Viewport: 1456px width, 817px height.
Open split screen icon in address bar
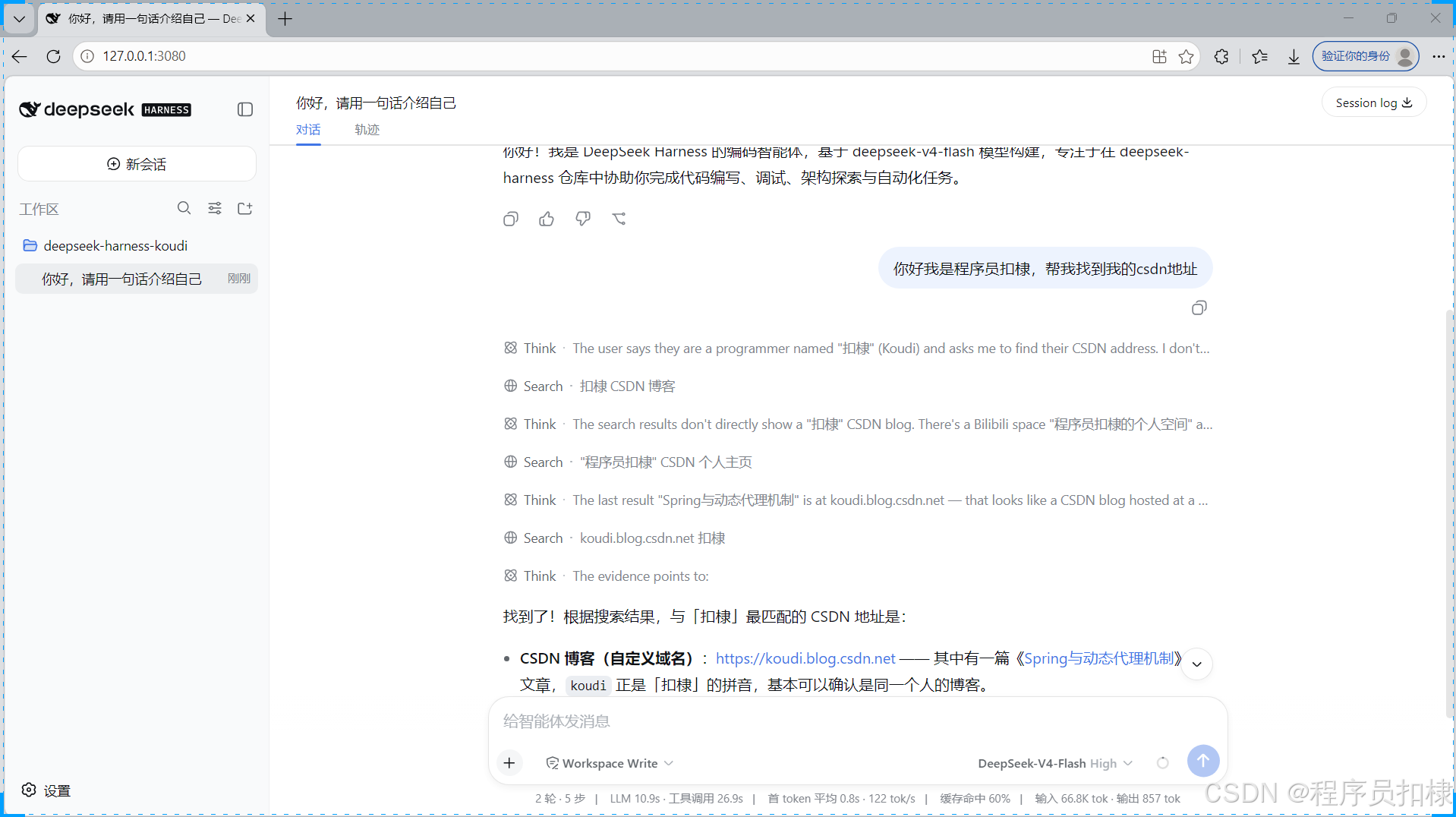tap(1159, 56)
